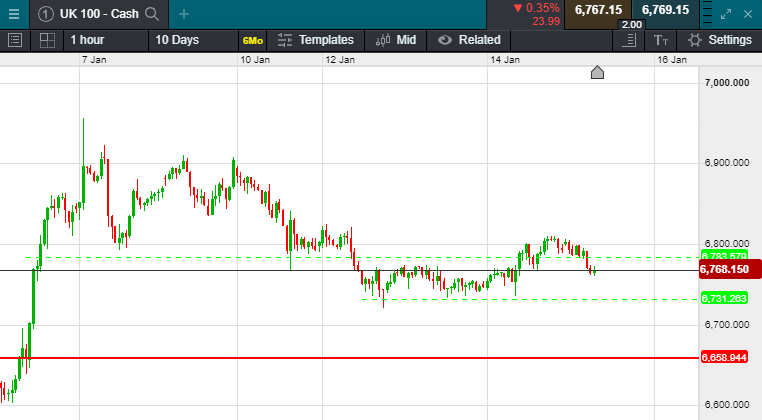Open the Mid price type dropdown
This screenshot has height=420, width=762.
396,40
